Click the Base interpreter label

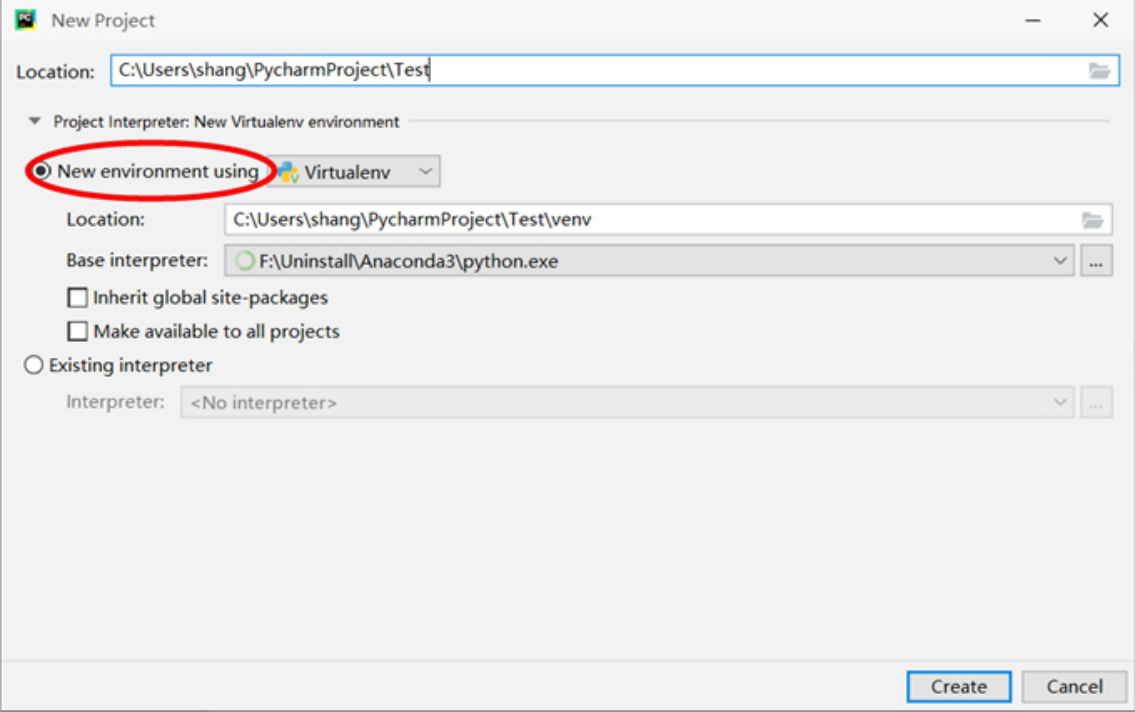[137, 260]
